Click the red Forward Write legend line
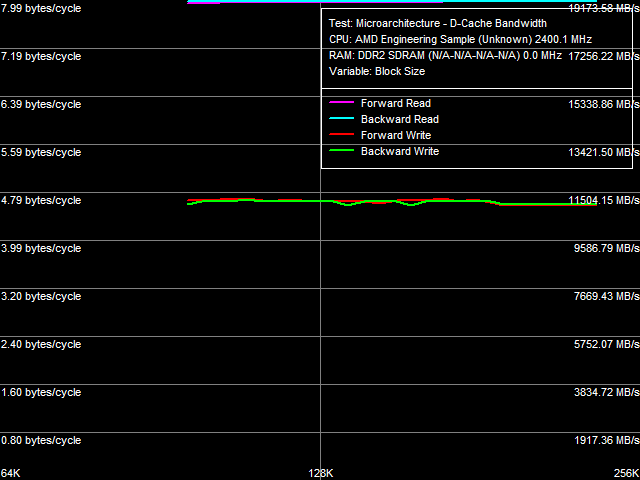The image size is (640, 480). click(x=341, y=135)
